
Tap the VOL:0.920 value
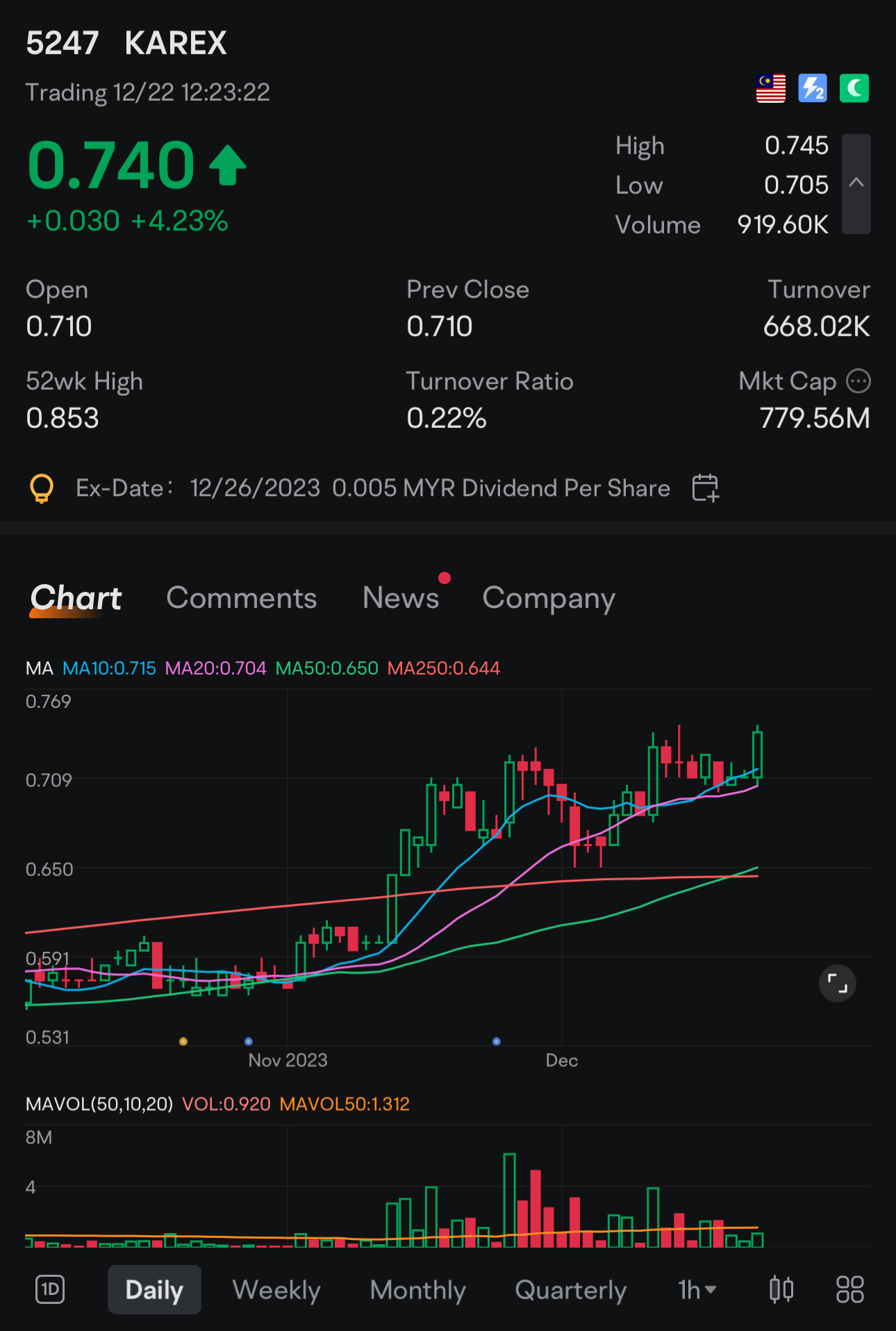click(x=226, y=1104)
